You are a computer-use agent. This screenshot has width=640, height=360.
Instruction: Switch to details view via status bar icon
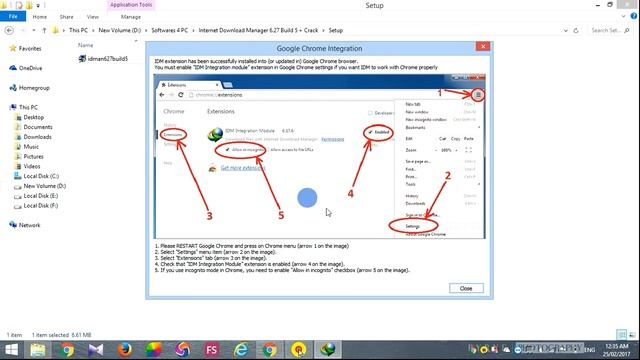point(621,335)
